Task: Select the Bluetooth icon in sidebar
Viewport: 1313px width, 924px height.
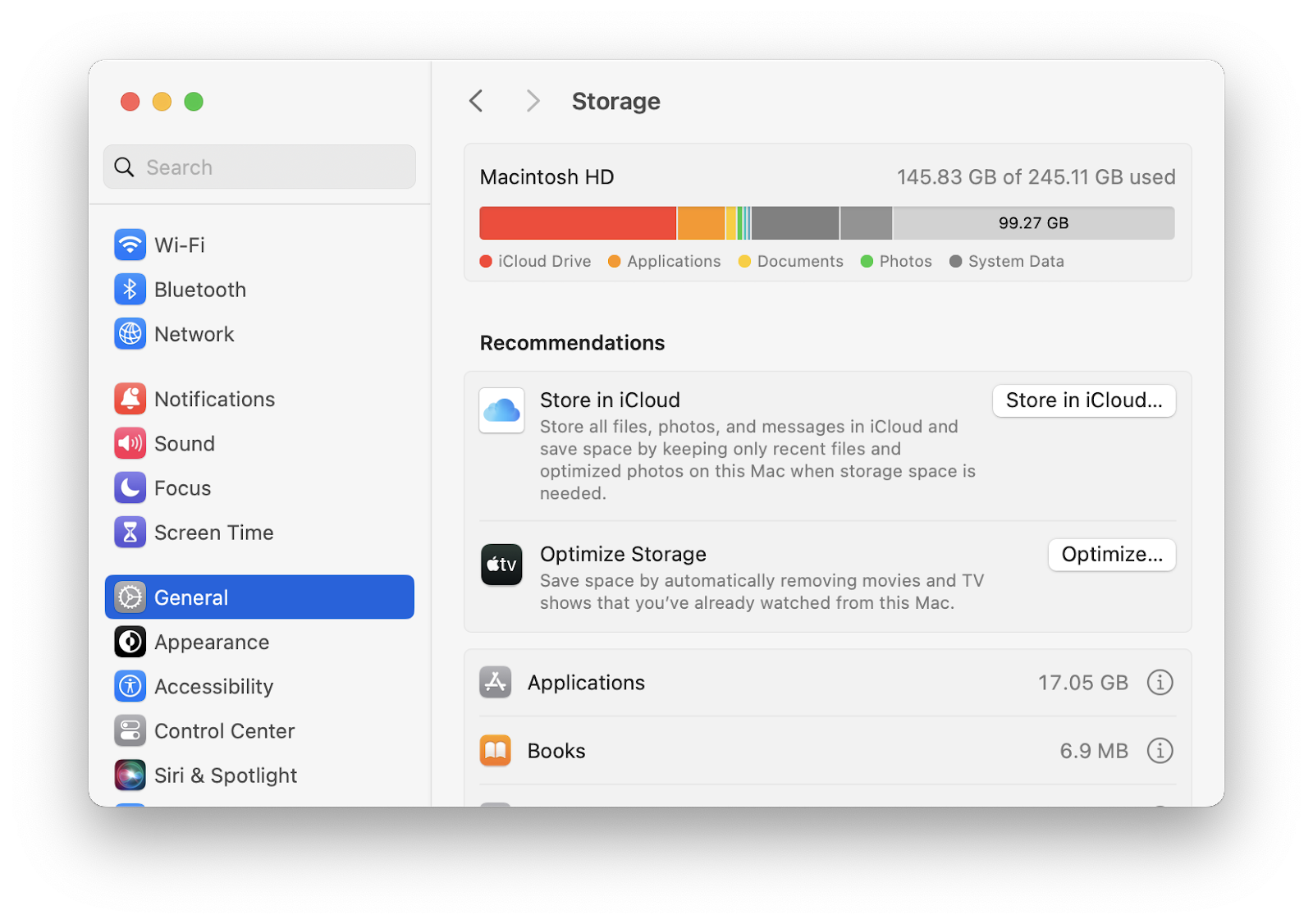Action: coord(130,289)
